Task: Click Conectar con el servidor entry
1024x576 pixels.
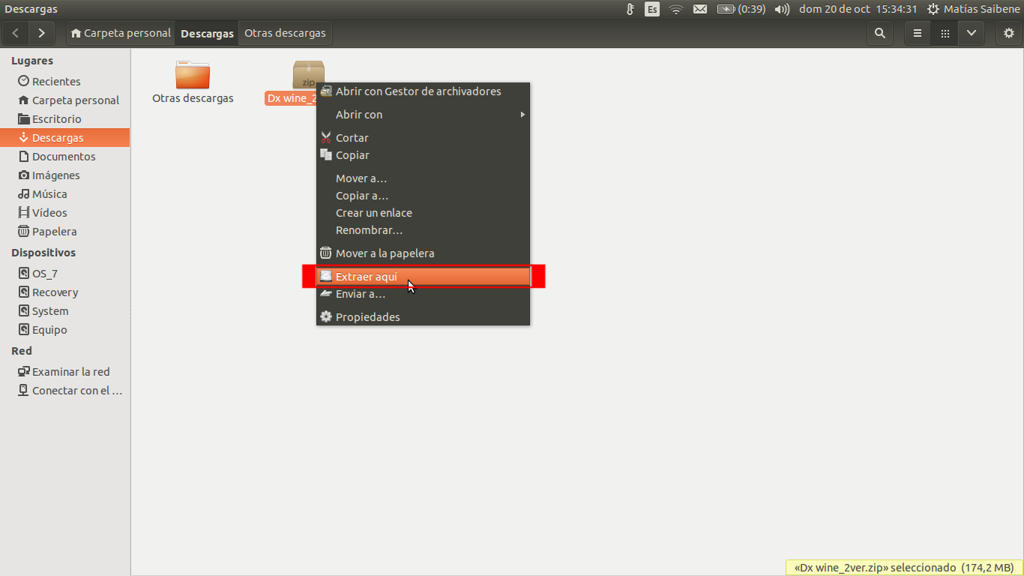Action: 65,391
